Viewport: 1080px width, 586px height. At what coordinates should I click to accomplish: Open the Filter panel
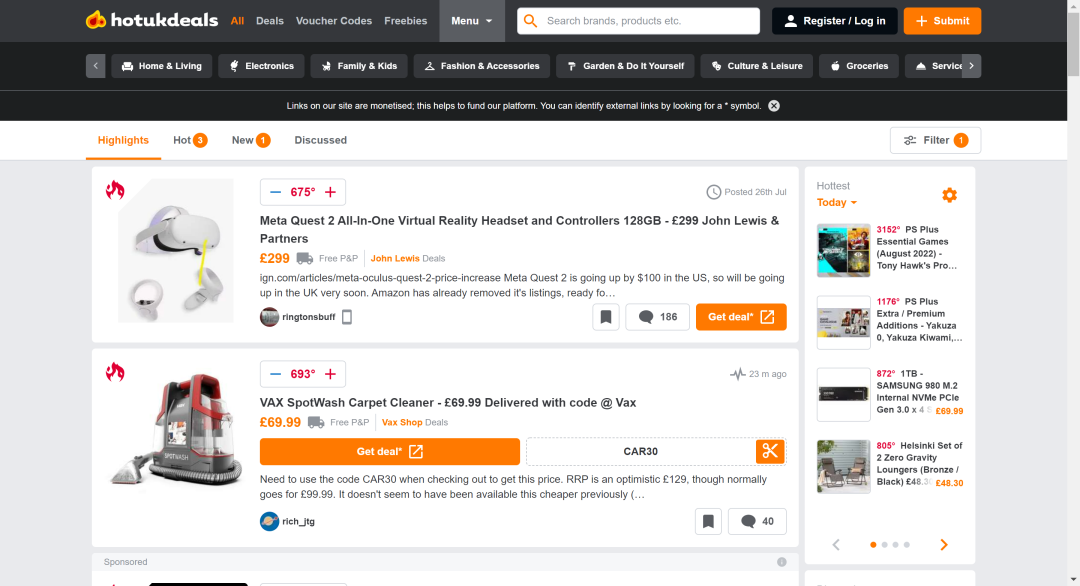tap(935, 140)
